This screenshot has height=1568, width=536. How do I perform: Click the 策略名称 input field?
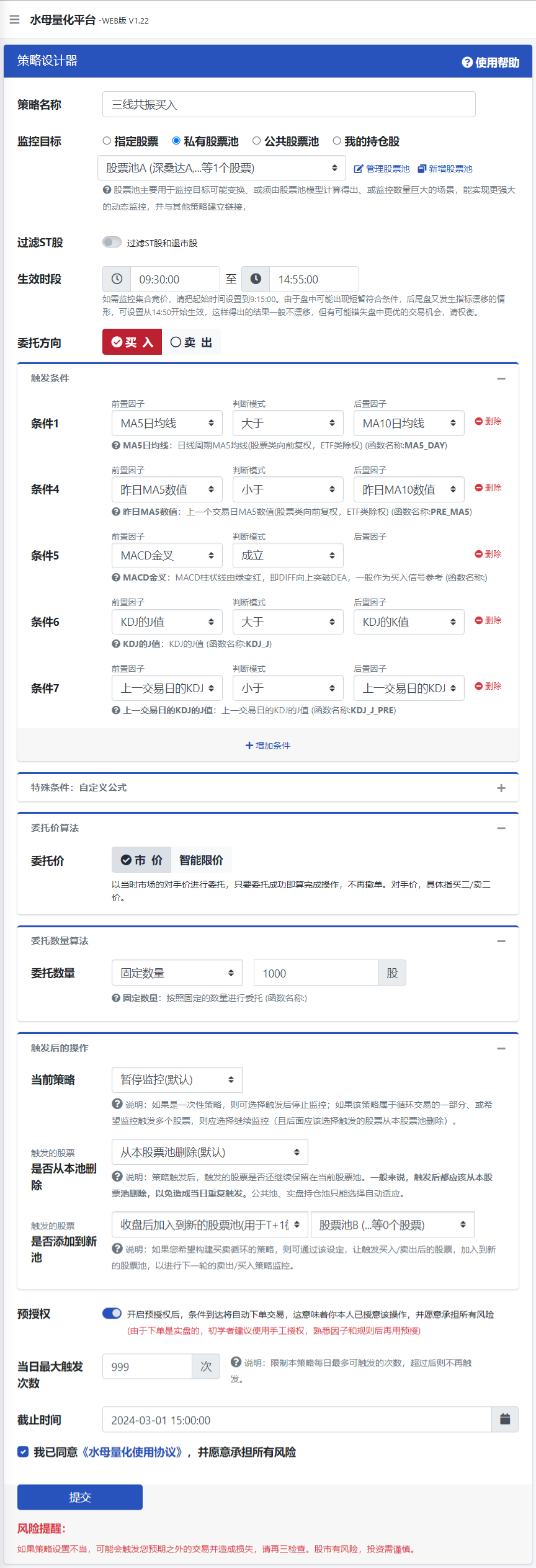288,105
